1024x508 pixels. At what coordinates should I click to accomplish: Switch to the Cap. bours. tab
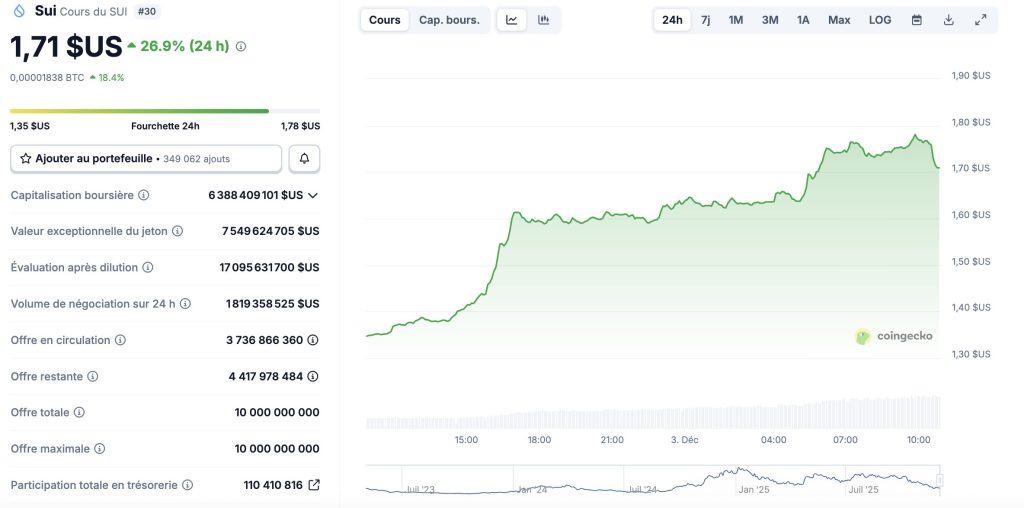[449, 20]
